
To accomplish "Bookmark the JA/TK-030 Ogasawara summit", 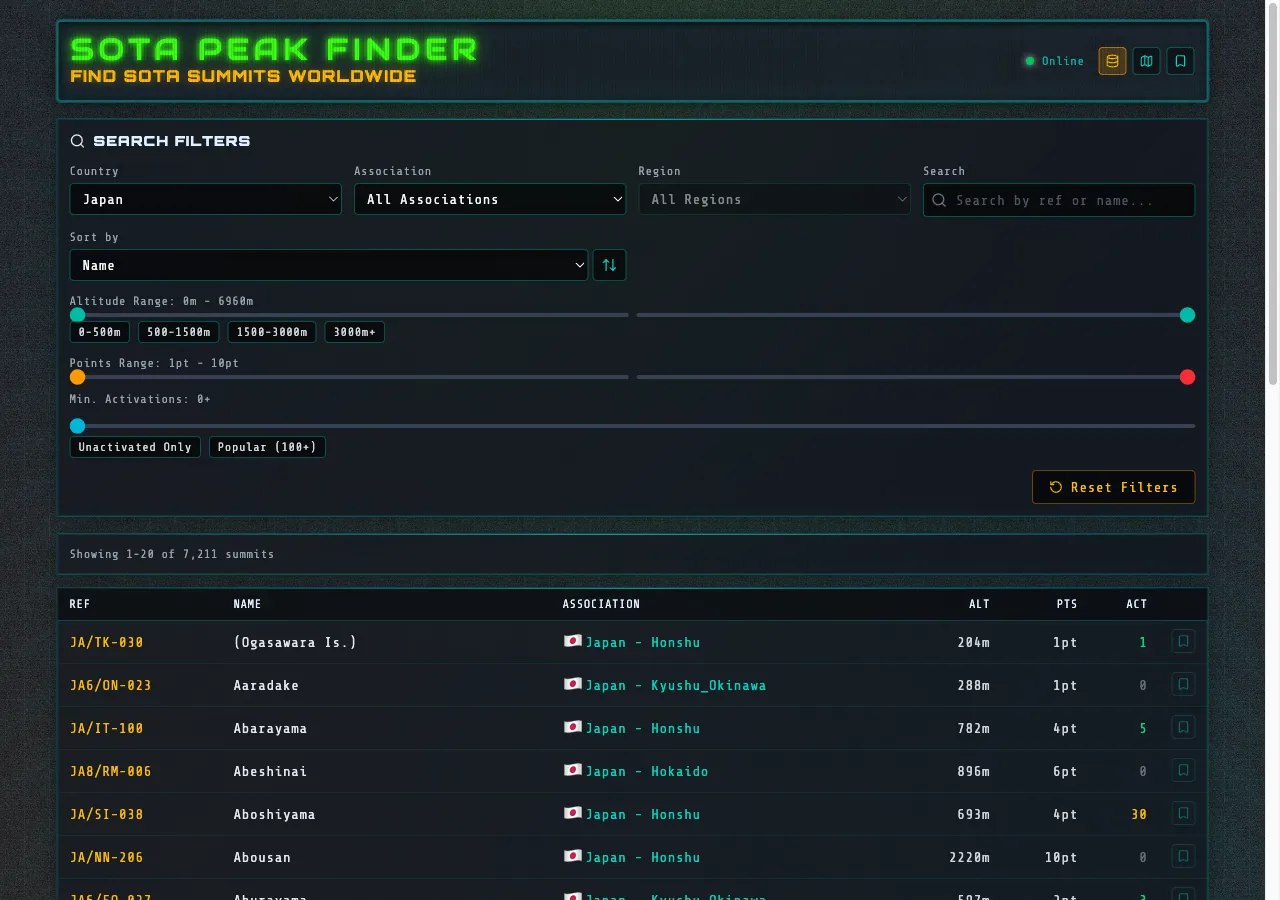I will (x=1183, y=642).
